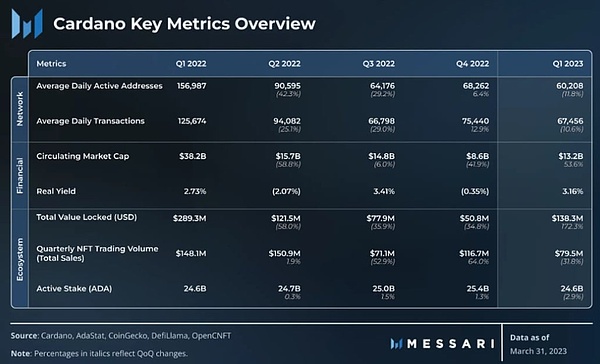Click the Q1 2022 TVL value $289.3M

(189, 218)
